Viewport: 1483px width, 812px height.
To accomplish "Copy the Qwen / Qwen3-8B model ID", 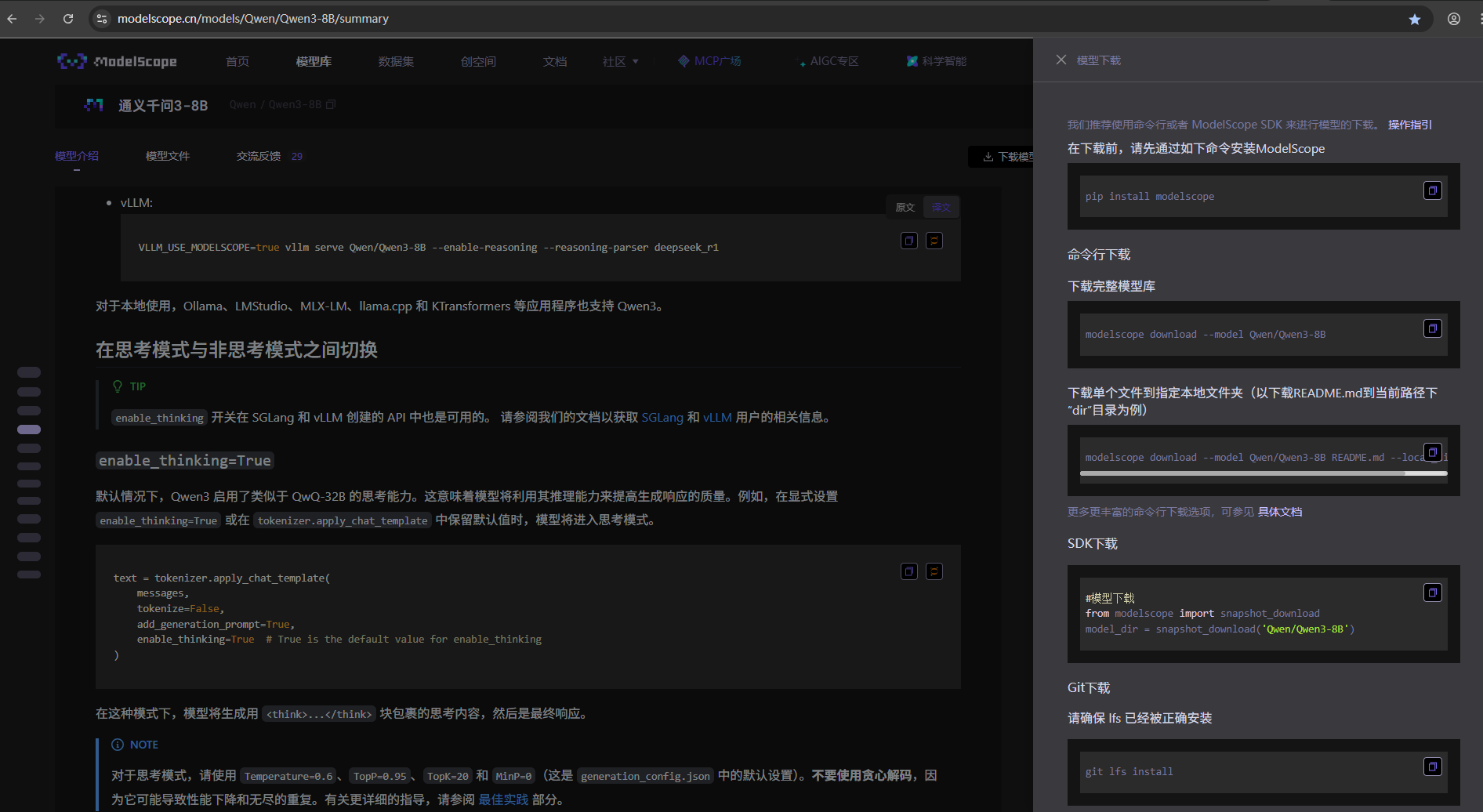I will 331,104.
